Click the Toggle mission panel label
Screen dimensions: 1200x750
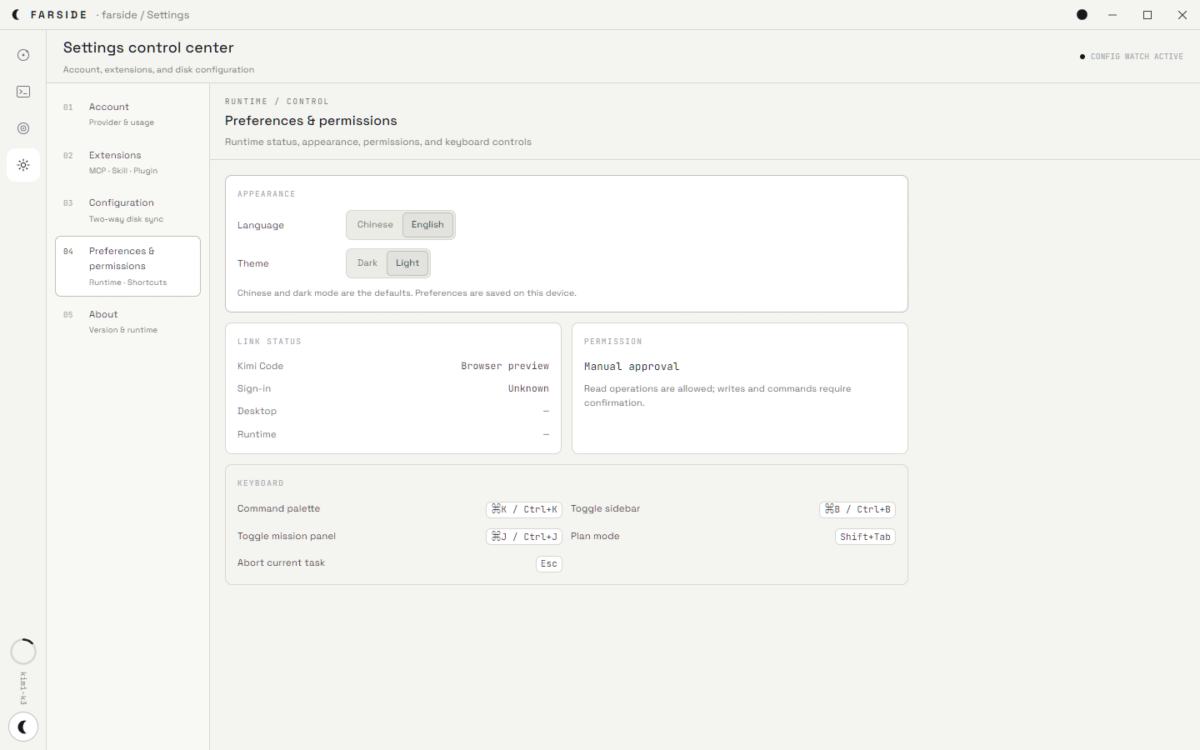click(x=286, y=536)
